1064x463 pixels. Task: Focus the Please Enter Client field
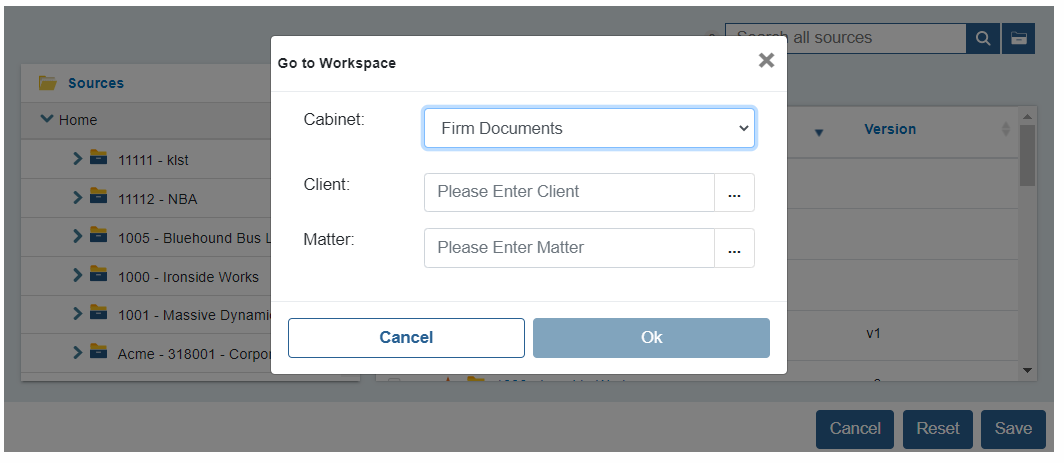coord(569,192)
